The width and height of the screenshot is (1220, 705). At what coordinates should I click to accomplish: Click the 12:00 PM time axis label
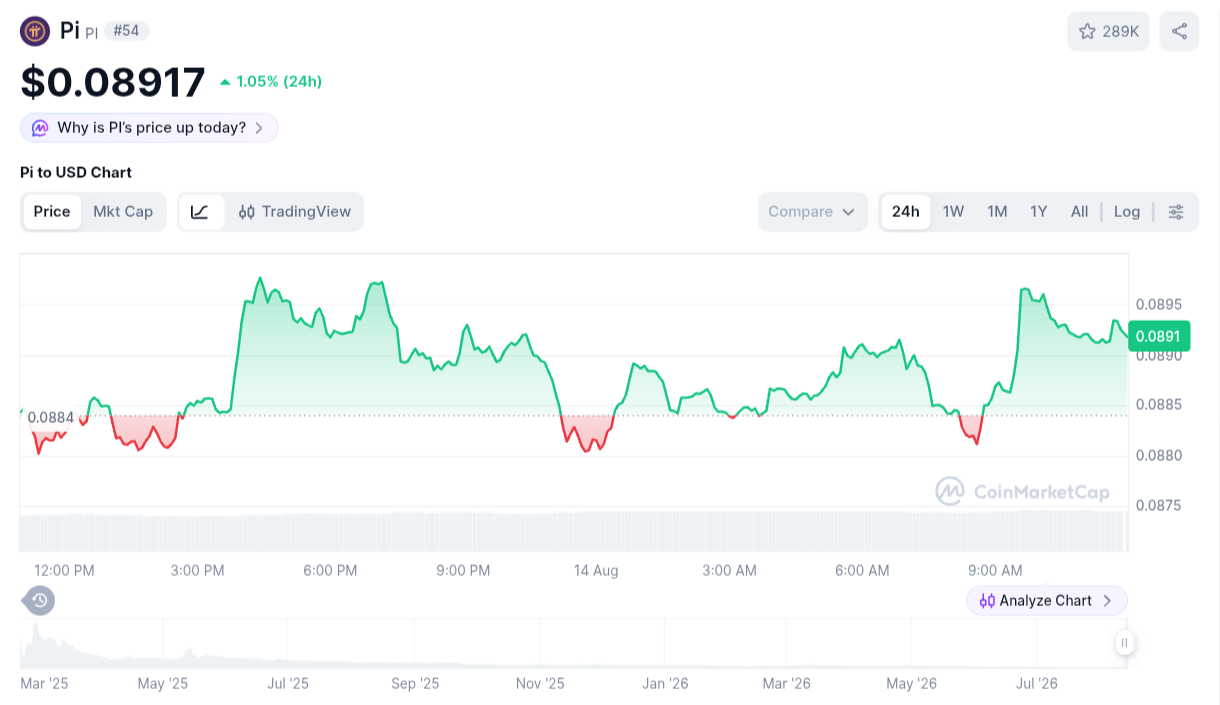tap(64, 571)
